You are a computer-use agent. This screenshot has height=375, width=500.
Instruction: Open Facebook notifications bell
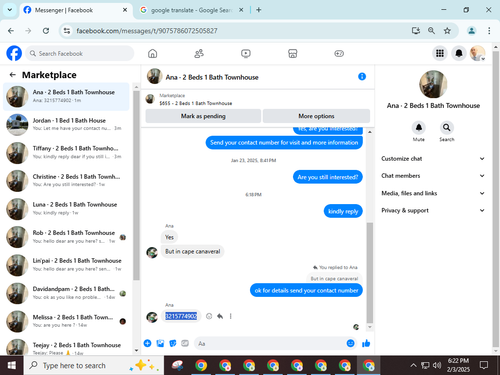click(x=459, y=53)
